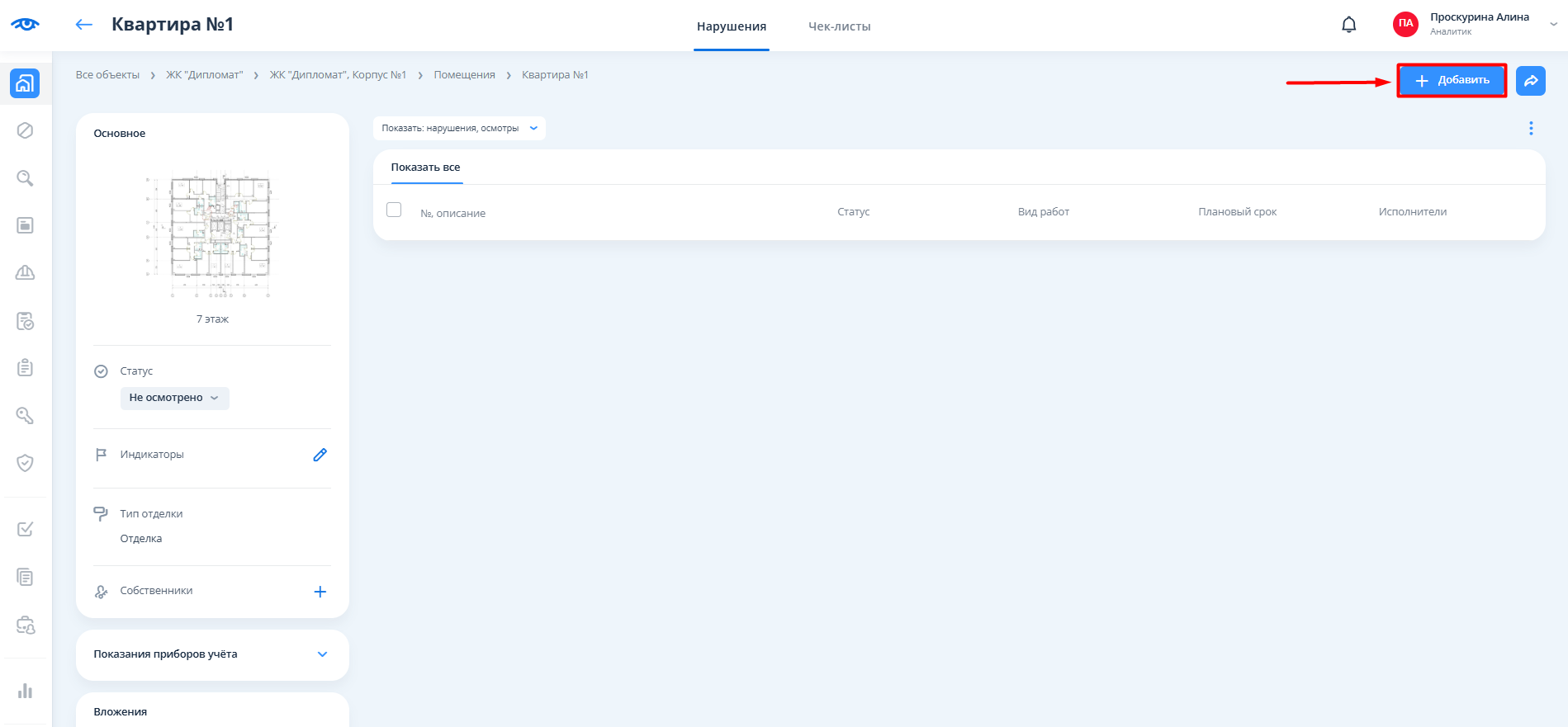Open the search magnifier in the sidebar
Image resolution: width=1568 pixels, height=727 pixels.
[x=25, y=178]
